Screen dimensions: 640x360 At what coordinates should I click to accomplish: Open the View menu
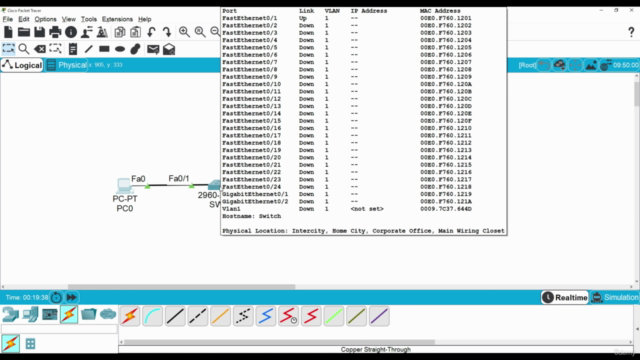pyautogui.click(x=69, y=19)
